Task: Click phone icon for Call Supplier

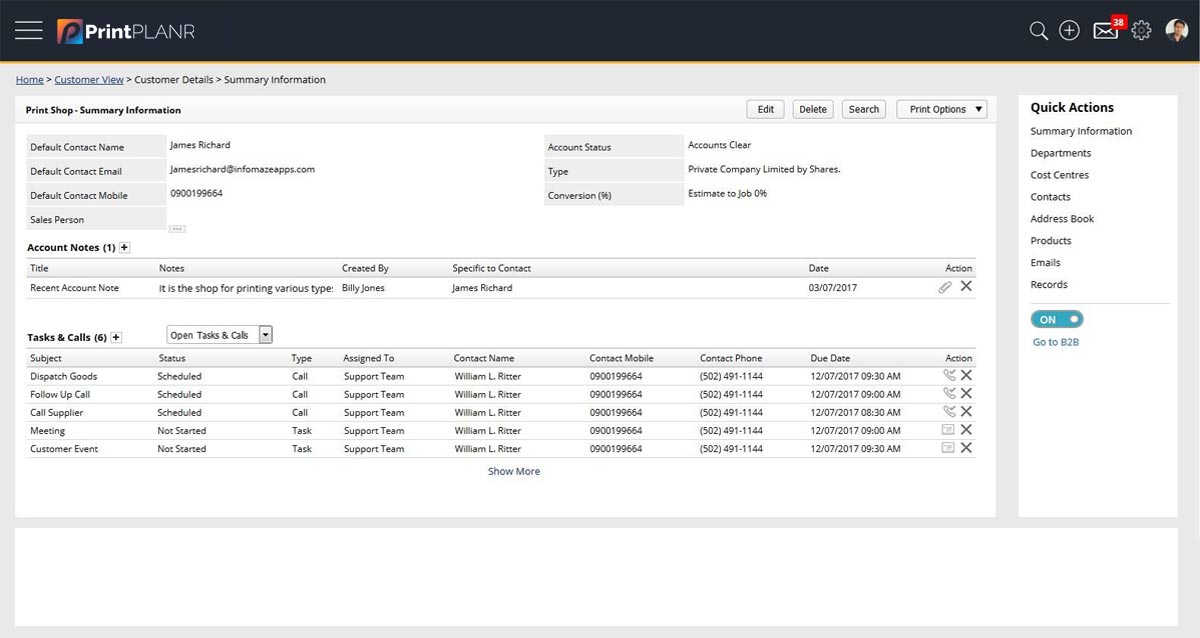Action: (x=949, y=412)
